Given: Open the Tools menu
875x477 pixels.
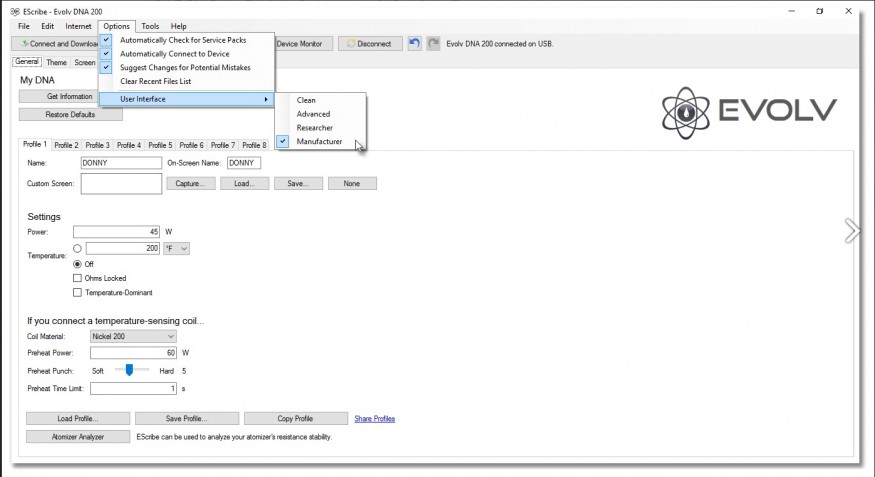Looking at the screenshot, I should coord(150,26).
